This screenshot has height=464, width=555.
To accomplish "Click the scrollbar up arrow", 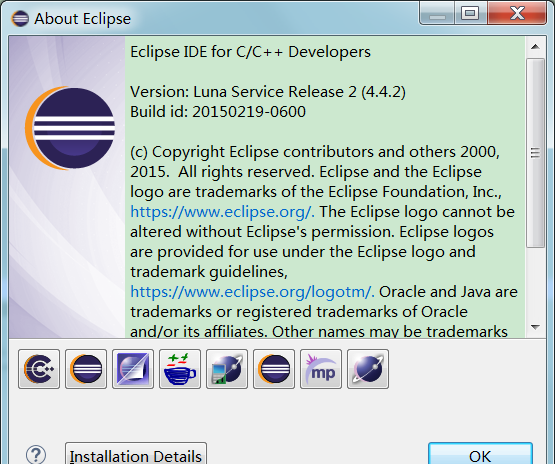I will [x=535, y=47].
